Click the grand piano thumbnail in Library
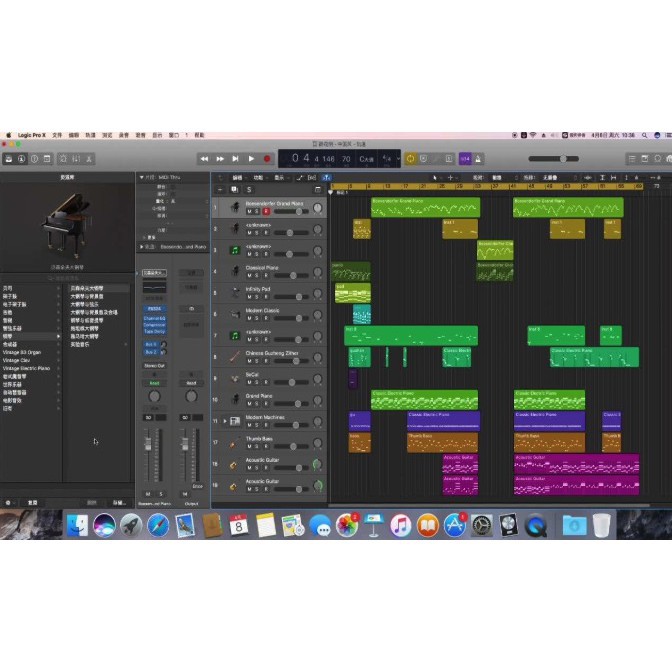 tap(66, 225)
